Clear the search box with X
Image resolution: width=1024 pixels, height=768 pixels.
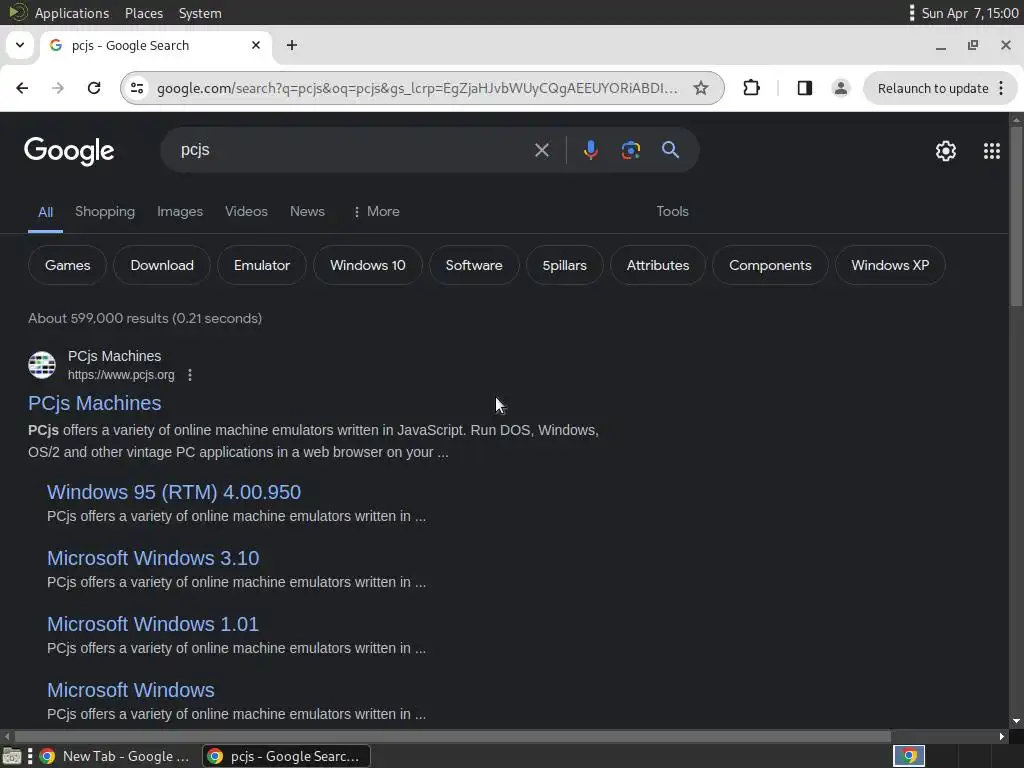pos(541,150)
